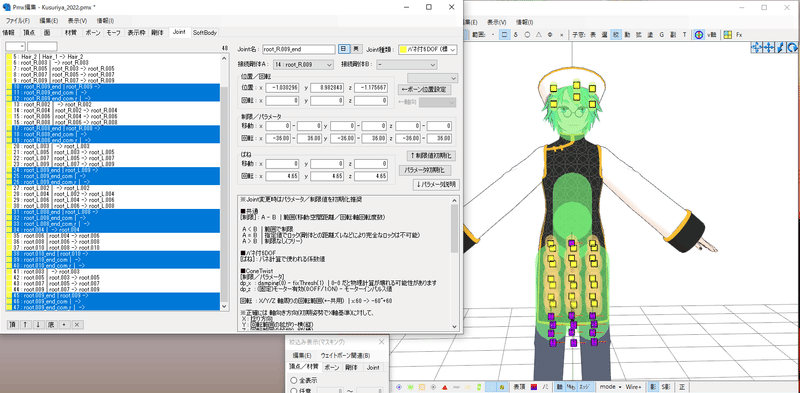Select circle range mode in PmxView toolbar

pyautogui.click(x=527, y=35)
